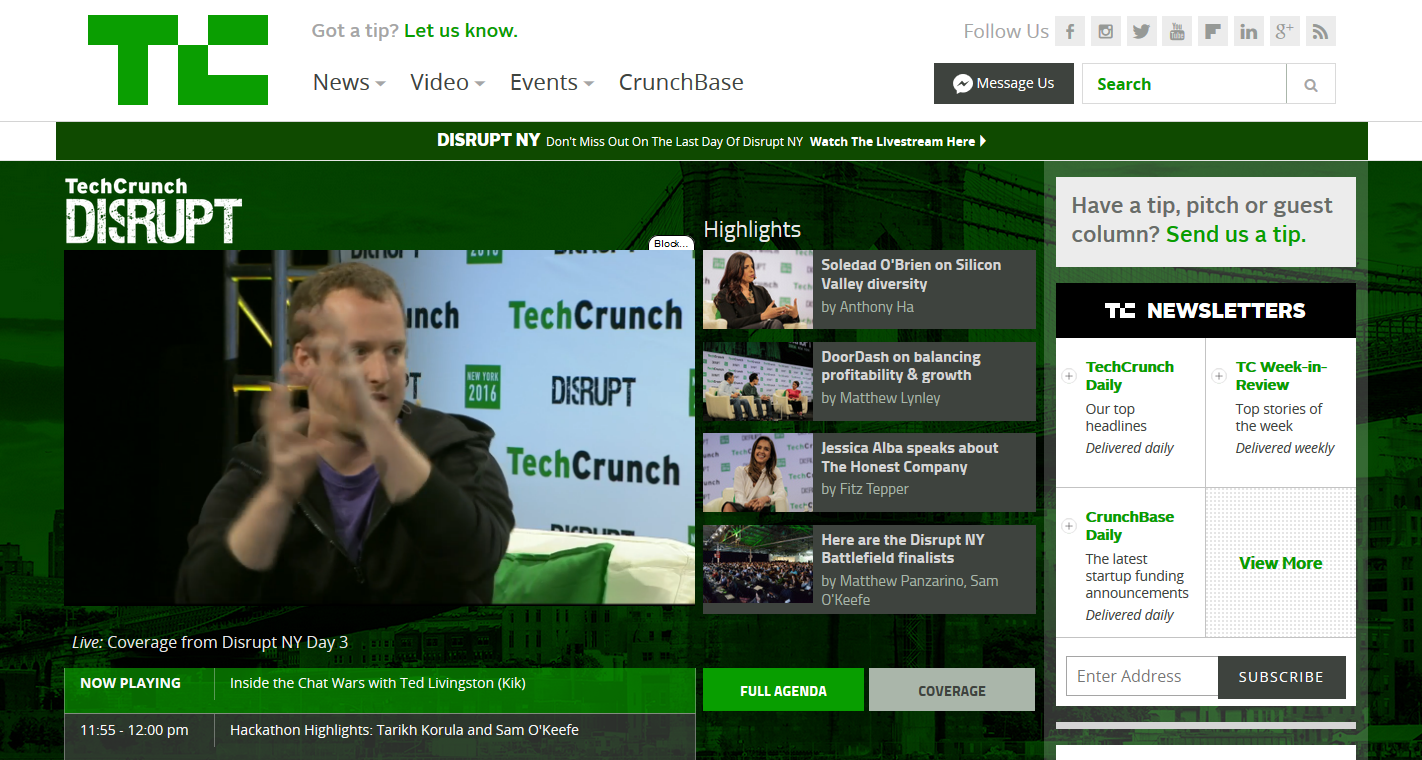Click the Message Us button
1422x760 pixels.
click(x=1004, y=83)
